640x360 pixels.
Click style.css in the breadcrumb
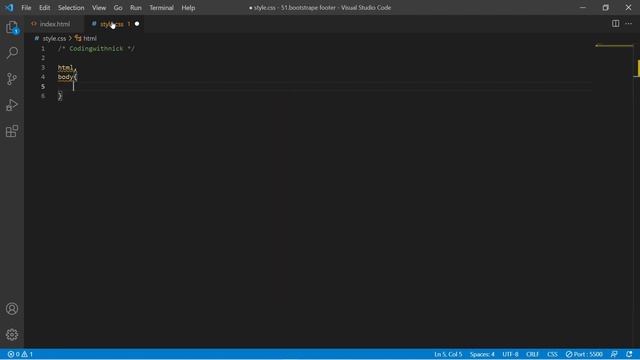coord(54,38)
